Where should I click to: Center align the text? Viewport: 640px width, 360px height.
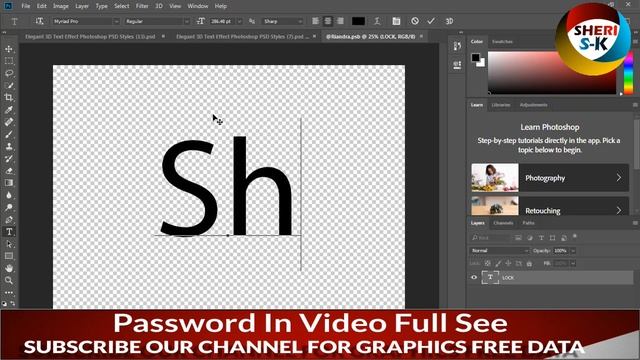[x=328, y=21]
